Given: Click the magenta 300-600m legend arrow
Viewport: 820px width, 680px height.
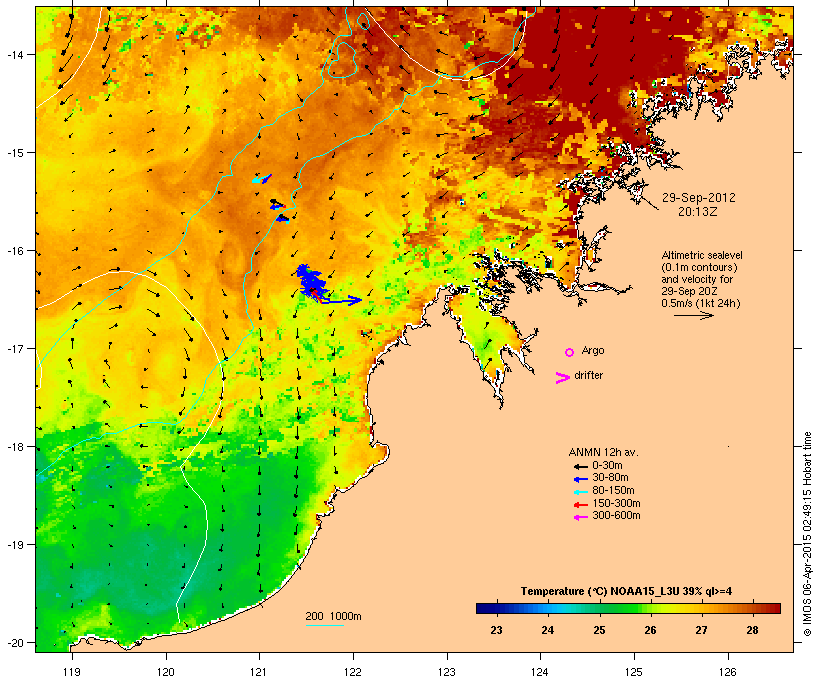Looking at the screenshot, I should (x=580, y=517).
